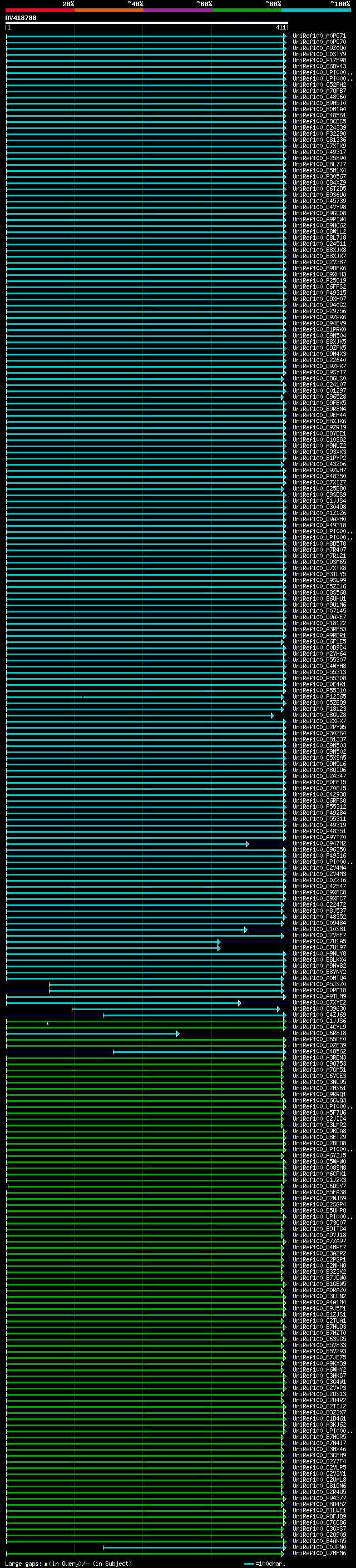Open hit UniRef100_A0PG71

click(319, 36)
